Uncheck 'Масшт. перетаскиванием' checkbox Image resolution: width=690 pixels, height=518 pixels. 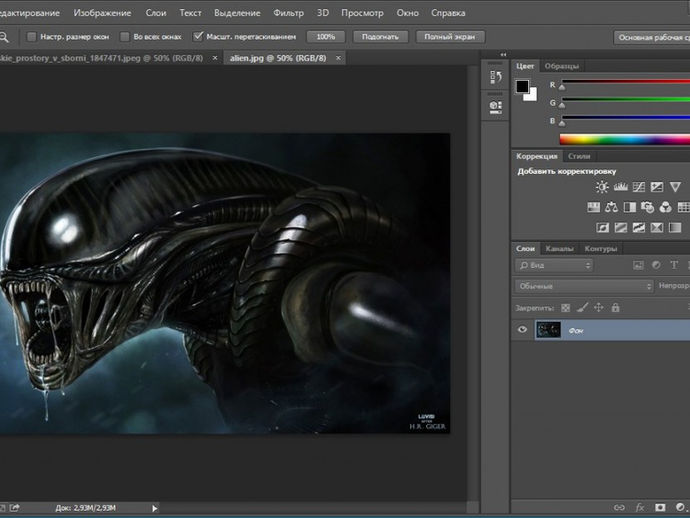coord(198,37)
